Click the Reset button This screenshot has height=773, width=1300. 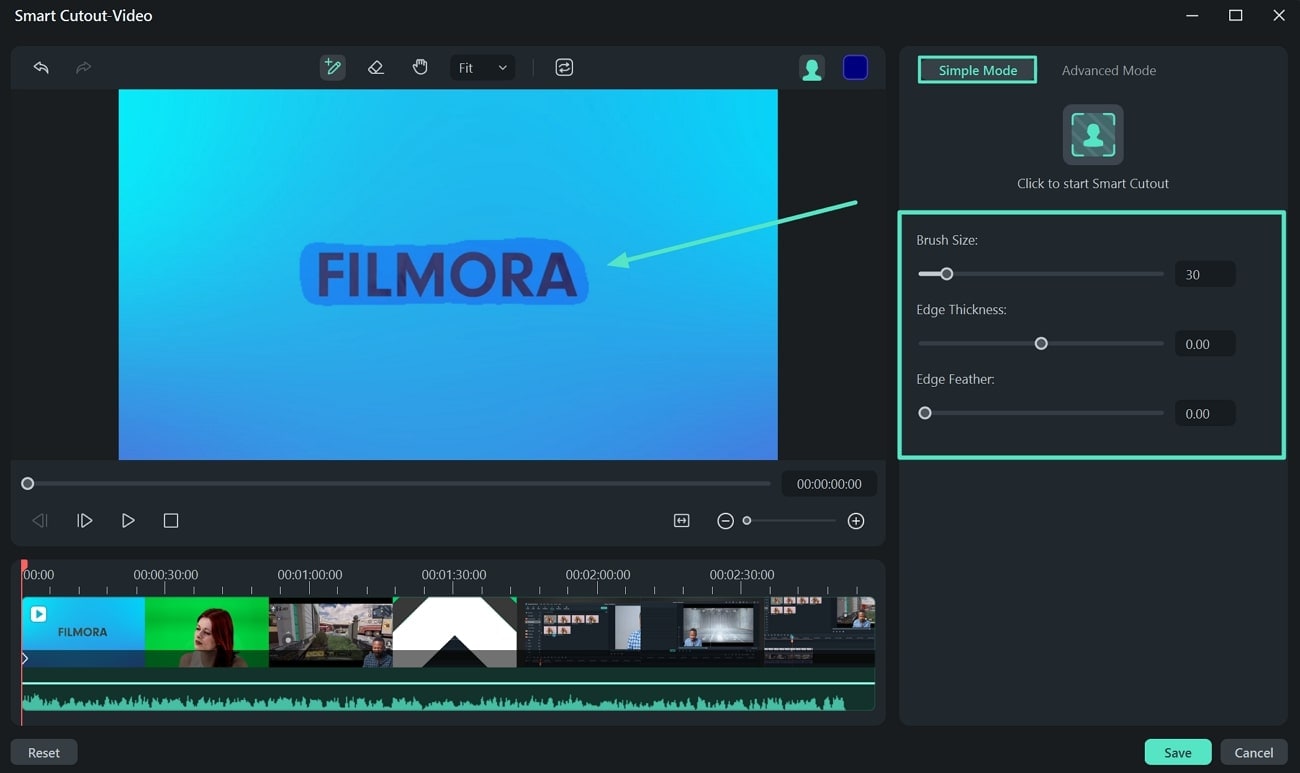pos(44,752)
